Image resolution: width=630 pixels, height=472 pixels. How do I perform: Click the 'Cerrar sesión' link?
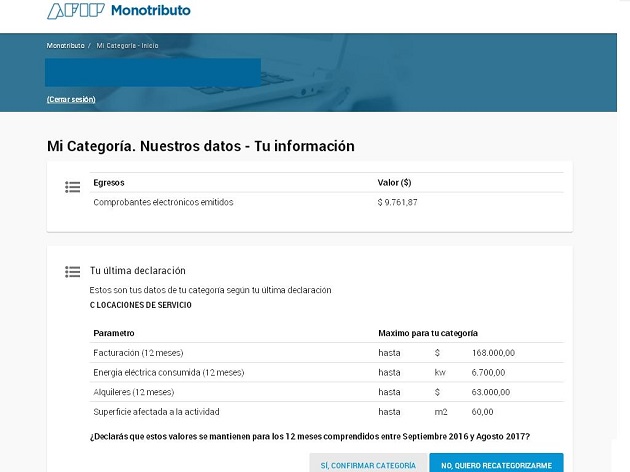(71, 99)
